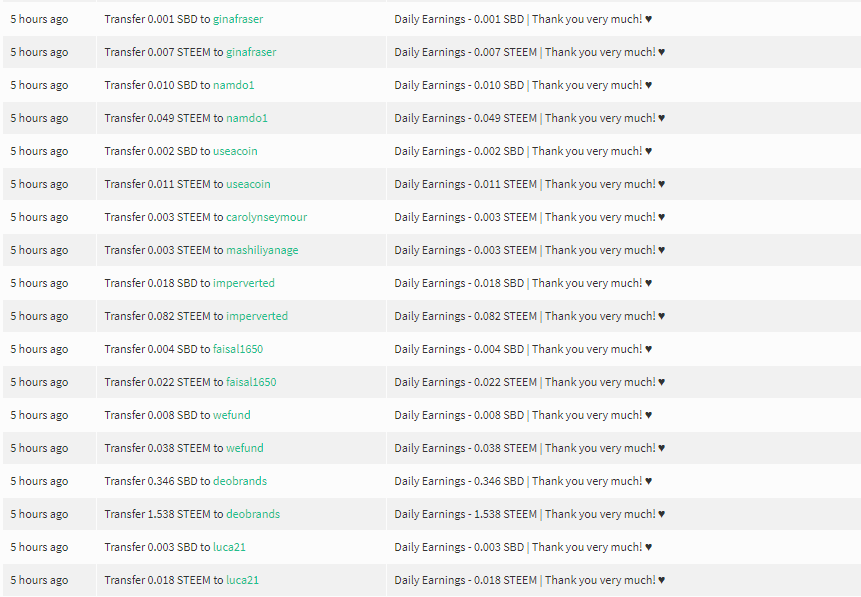The image size is (861, 597).
Task: Select memo 'Daily Earnings - 1.538 STEEM'
Action: coord(466,514)
